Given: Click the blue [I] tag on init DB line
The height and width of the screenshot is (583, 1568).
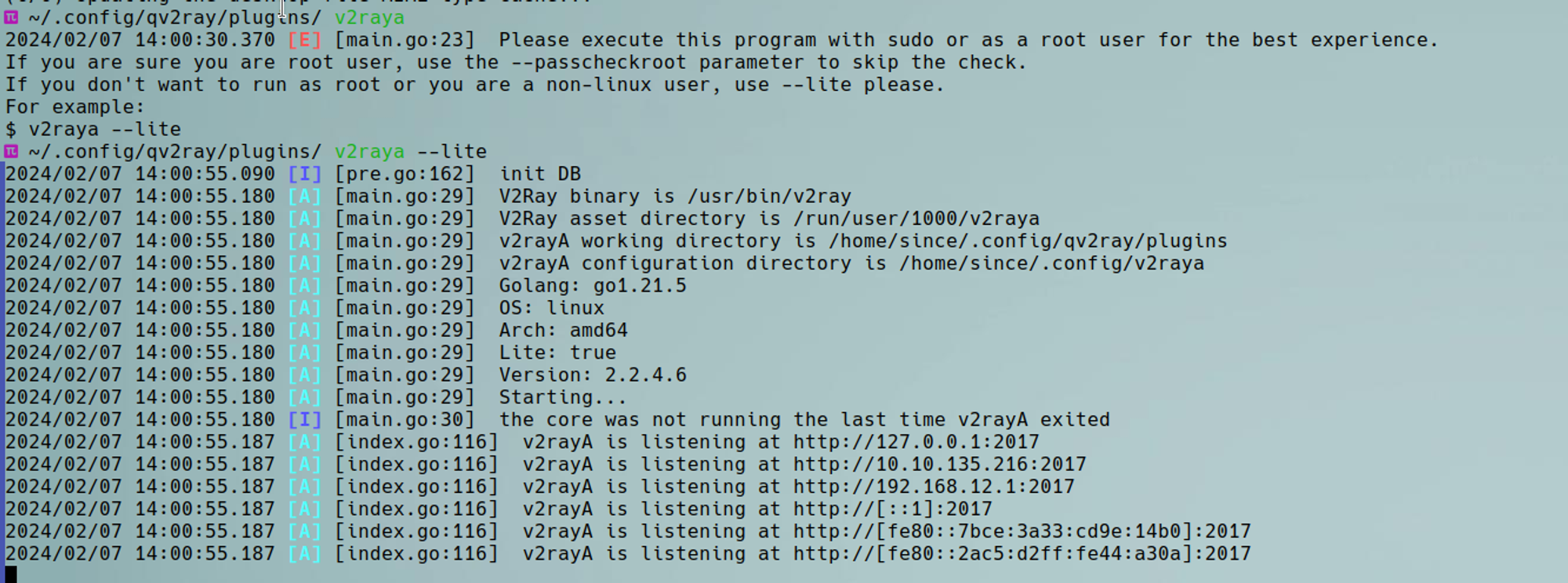Looking at the screenshot, I should coord(304,174).
